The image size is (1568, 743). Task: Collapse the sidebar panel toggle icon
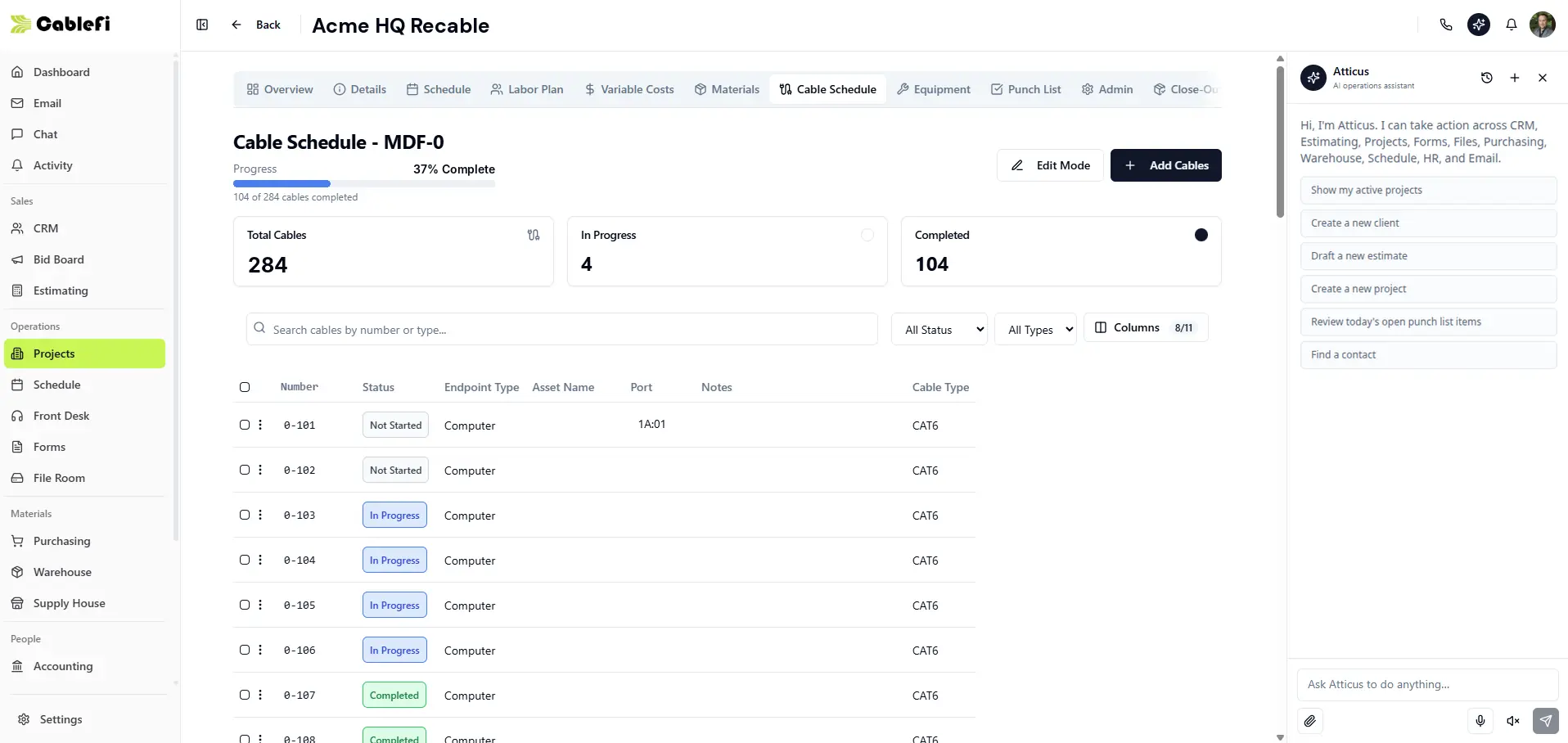pyautogui.click(x=202, y=25)
